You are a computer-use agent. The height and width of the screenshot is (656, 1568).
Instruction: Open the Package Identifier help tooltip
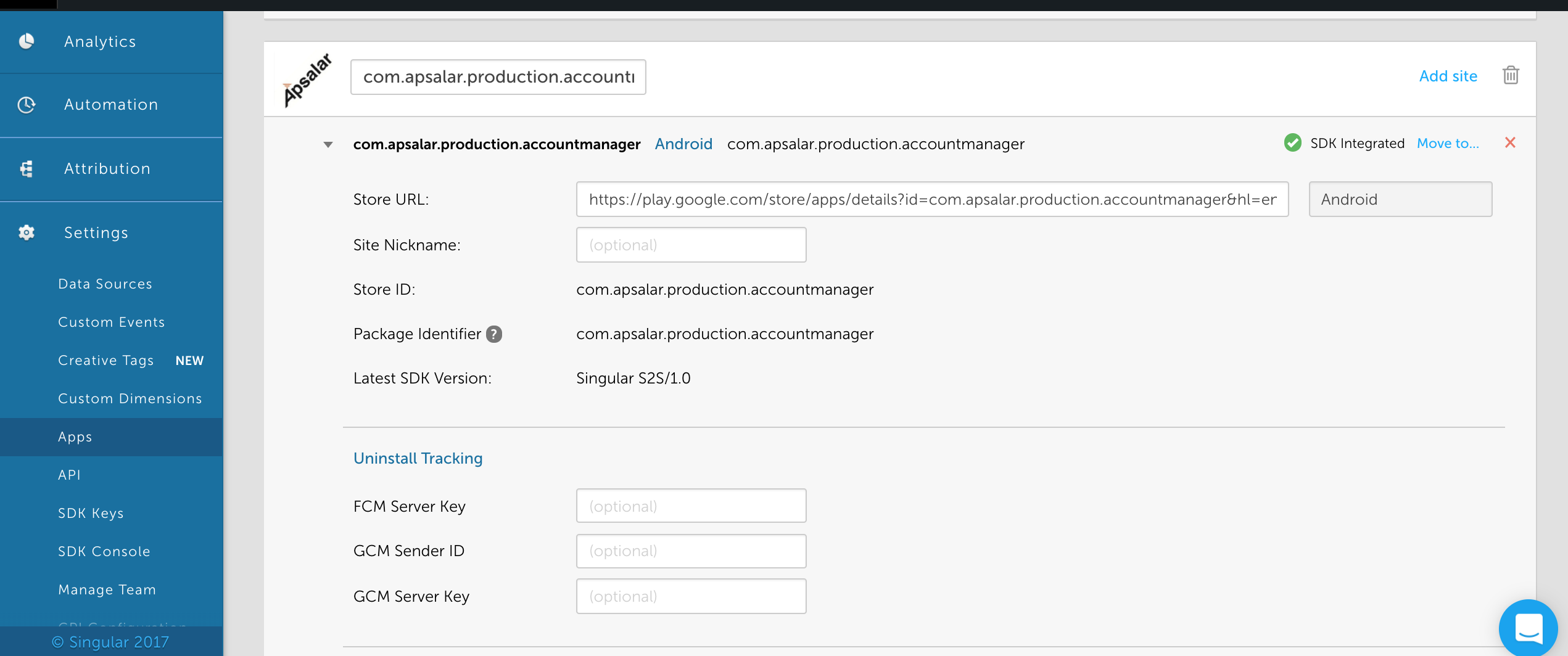point(493,334)
